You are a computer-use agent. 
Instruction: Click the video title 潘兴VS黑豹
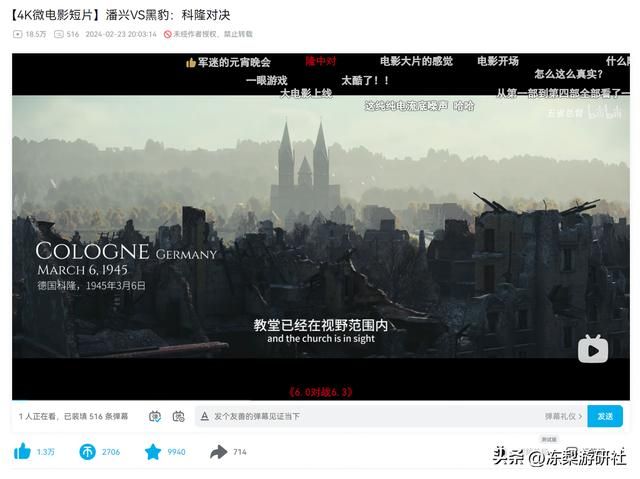coord(119,15)
